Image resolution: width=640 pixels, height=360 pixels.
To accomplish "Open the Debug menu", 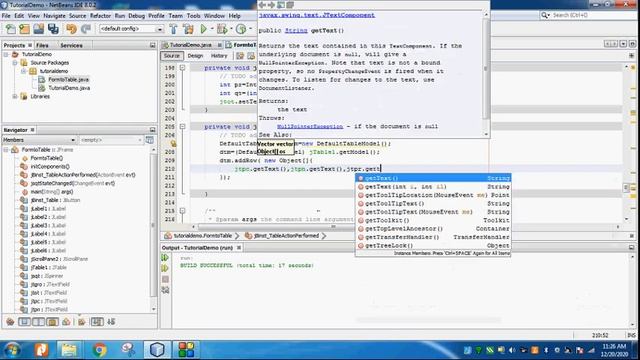I will [x=136, y=16].
